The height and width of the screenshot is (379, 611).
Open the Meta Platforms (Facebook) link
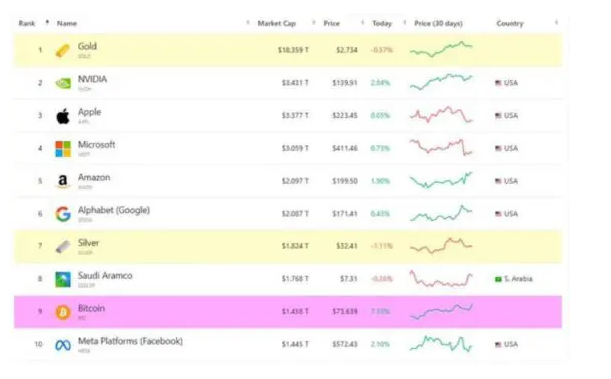pos(130,341)
